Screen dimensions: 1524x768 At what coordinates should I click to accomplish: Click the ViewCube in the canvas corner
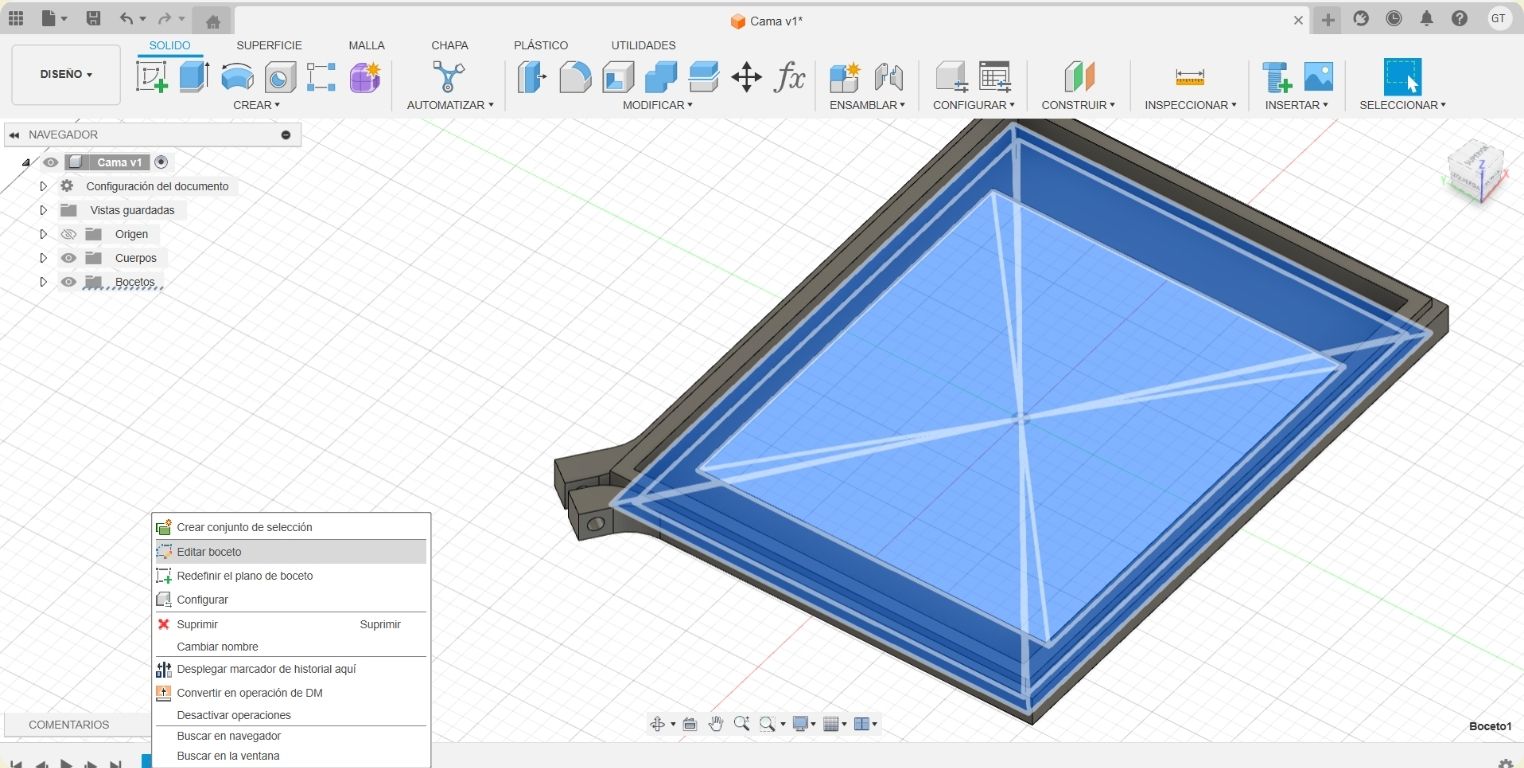click(1475, 171)
